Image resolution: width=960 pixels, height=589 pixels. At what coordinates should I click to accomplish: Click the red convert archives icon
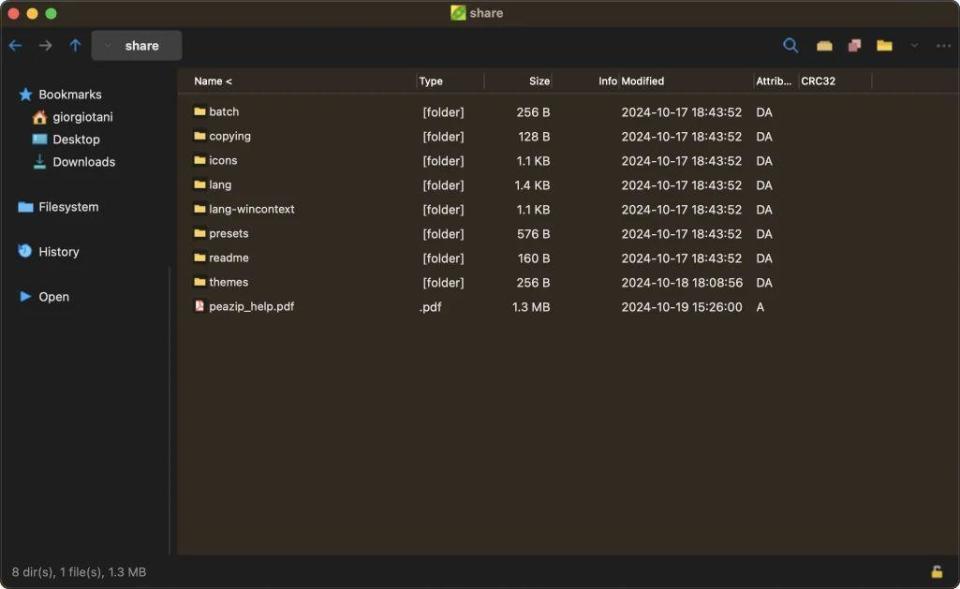pos(854,46)
